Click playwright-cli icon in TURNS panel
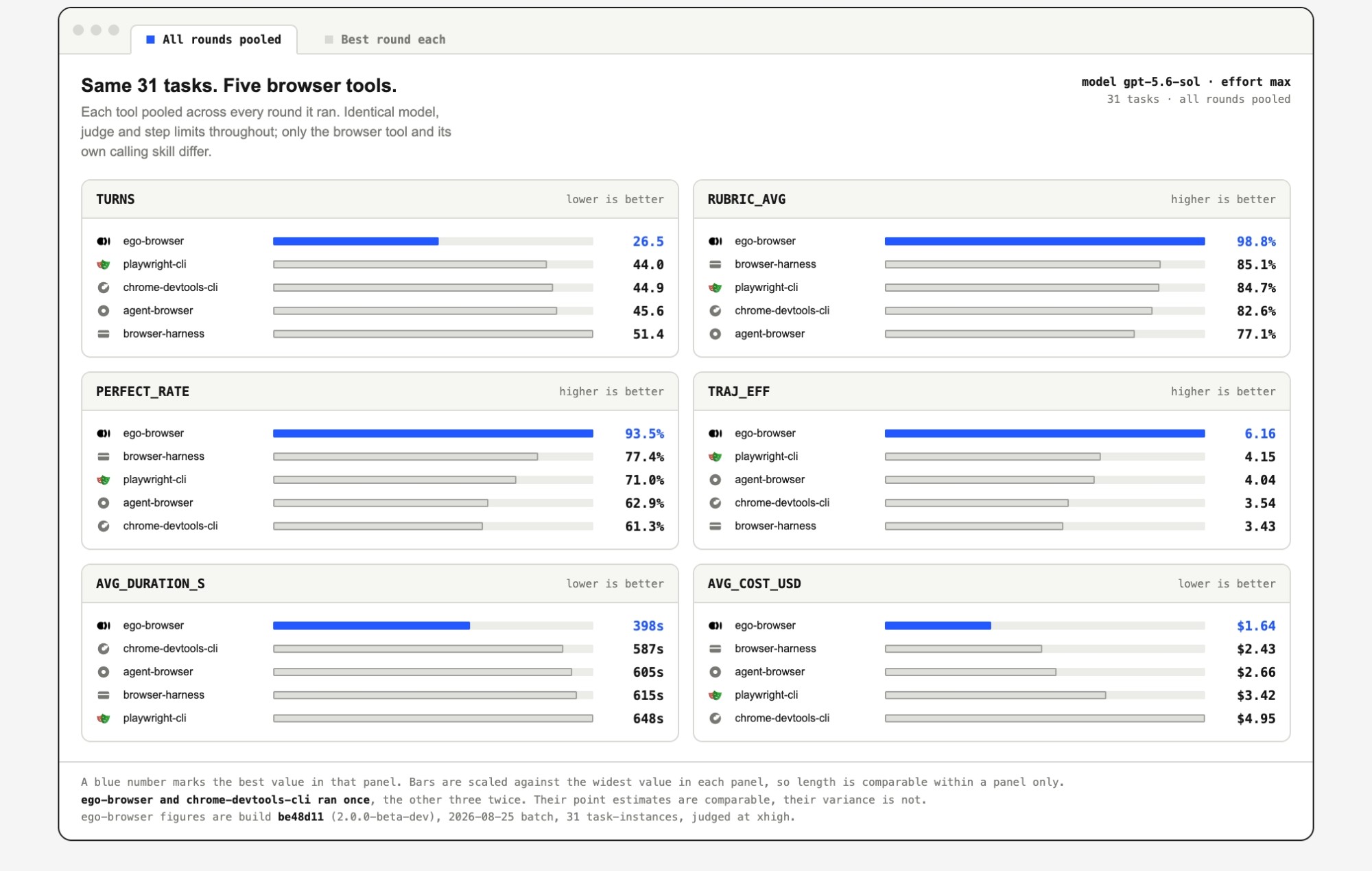This screenshot has height=871, width=1372. coord(104,264)
